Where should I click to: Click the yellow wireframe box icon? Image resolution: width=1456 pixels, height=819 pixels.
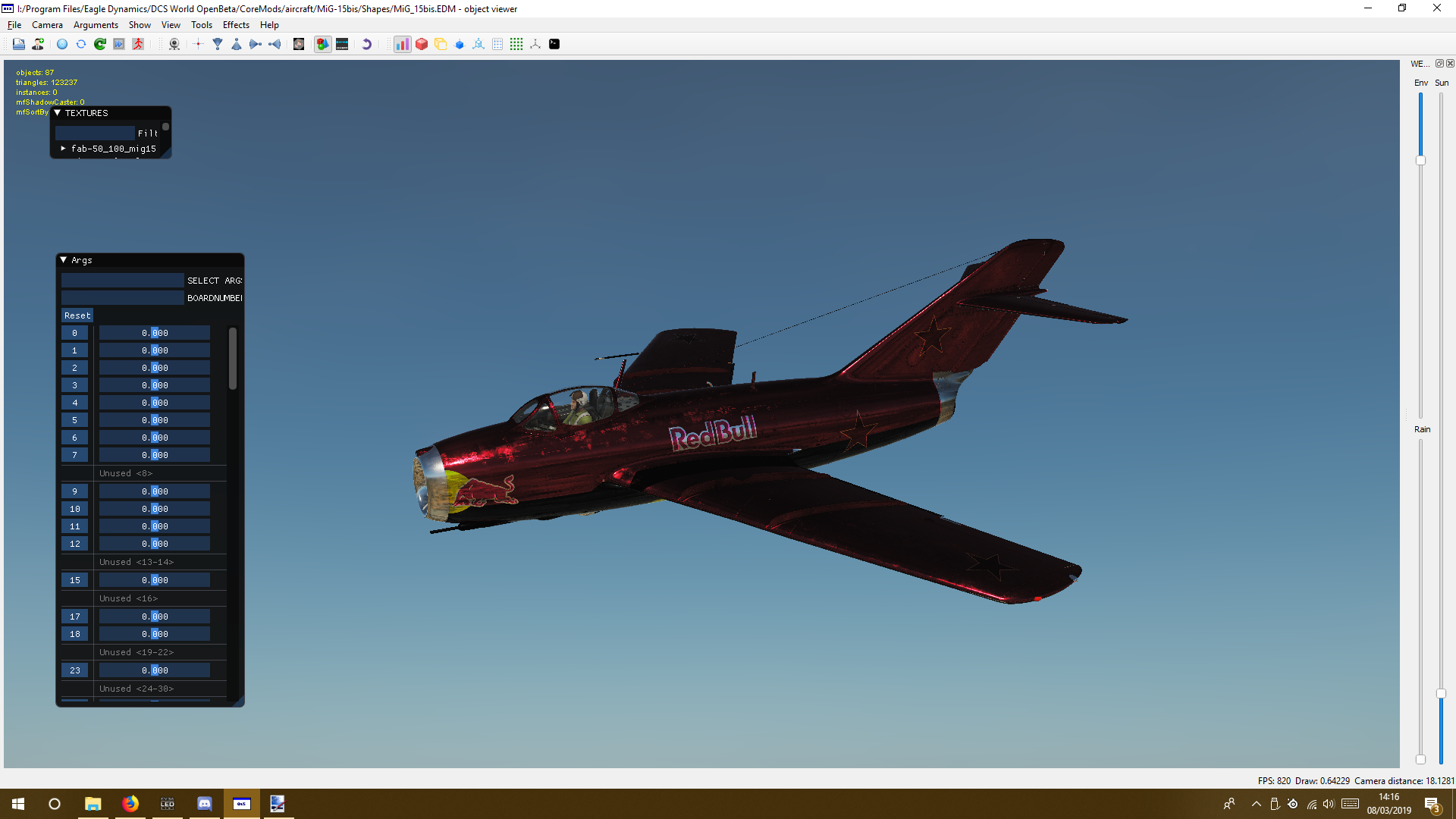click(441, 44)
